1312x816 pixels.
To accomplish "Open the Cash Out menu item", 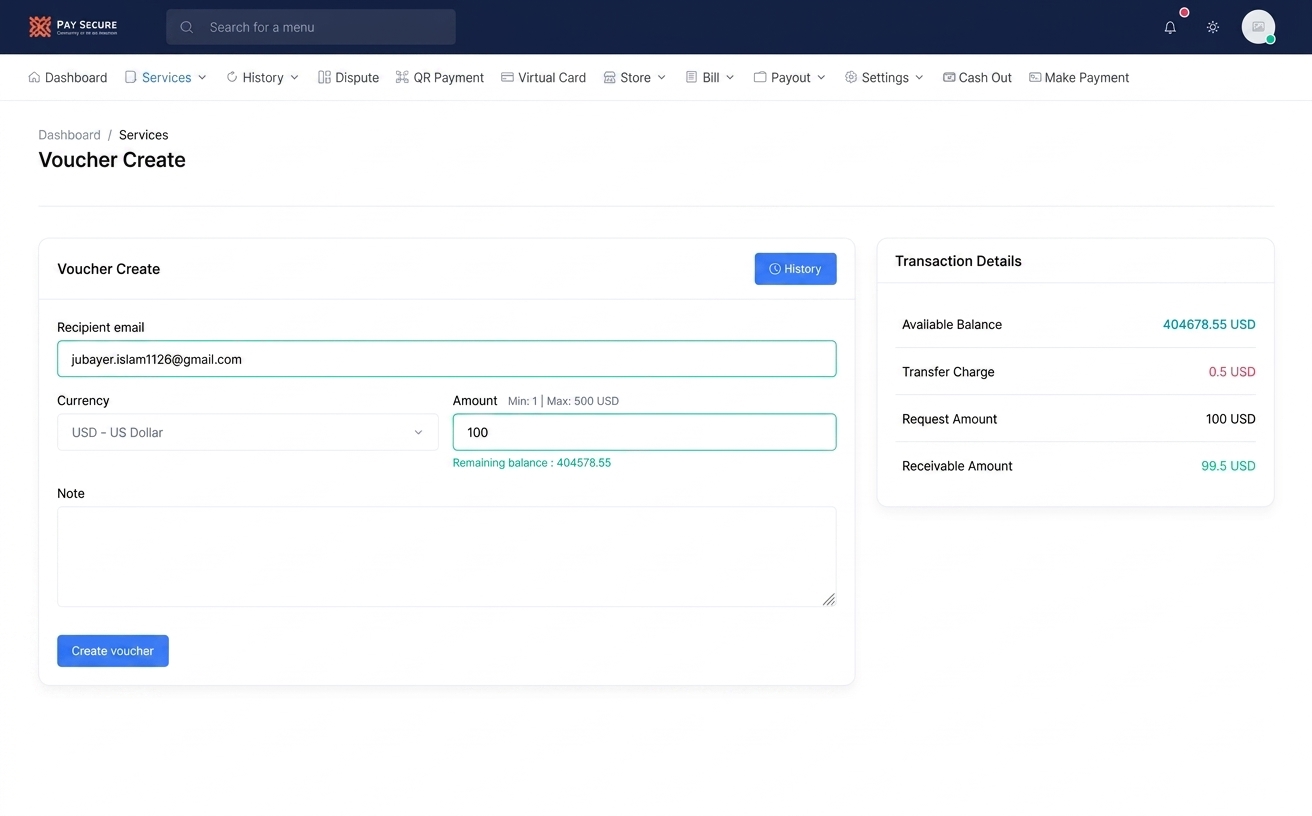I will click(x=977, y=77).
